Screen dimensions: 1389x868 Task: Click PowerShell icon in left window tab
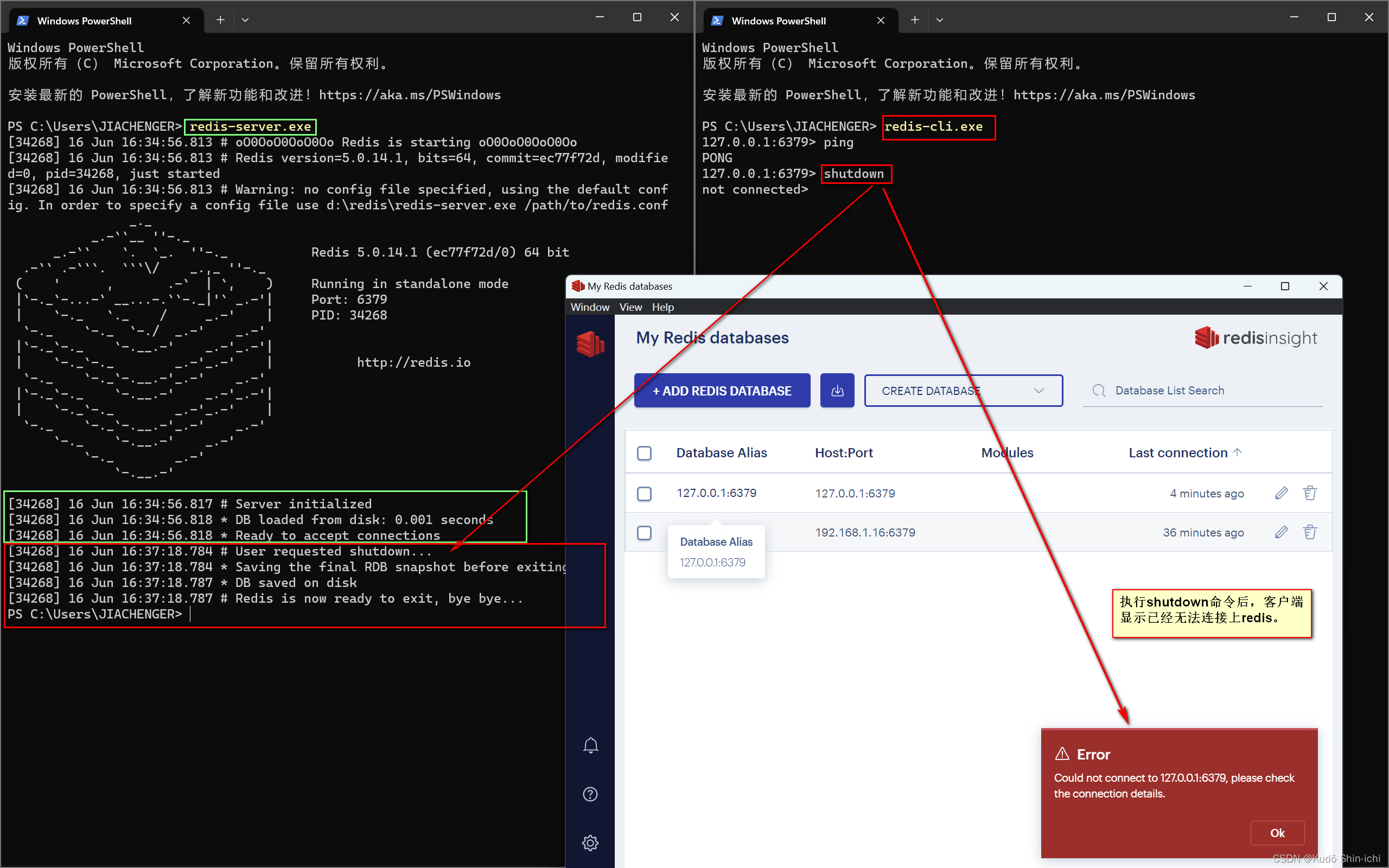click(23, 21)
